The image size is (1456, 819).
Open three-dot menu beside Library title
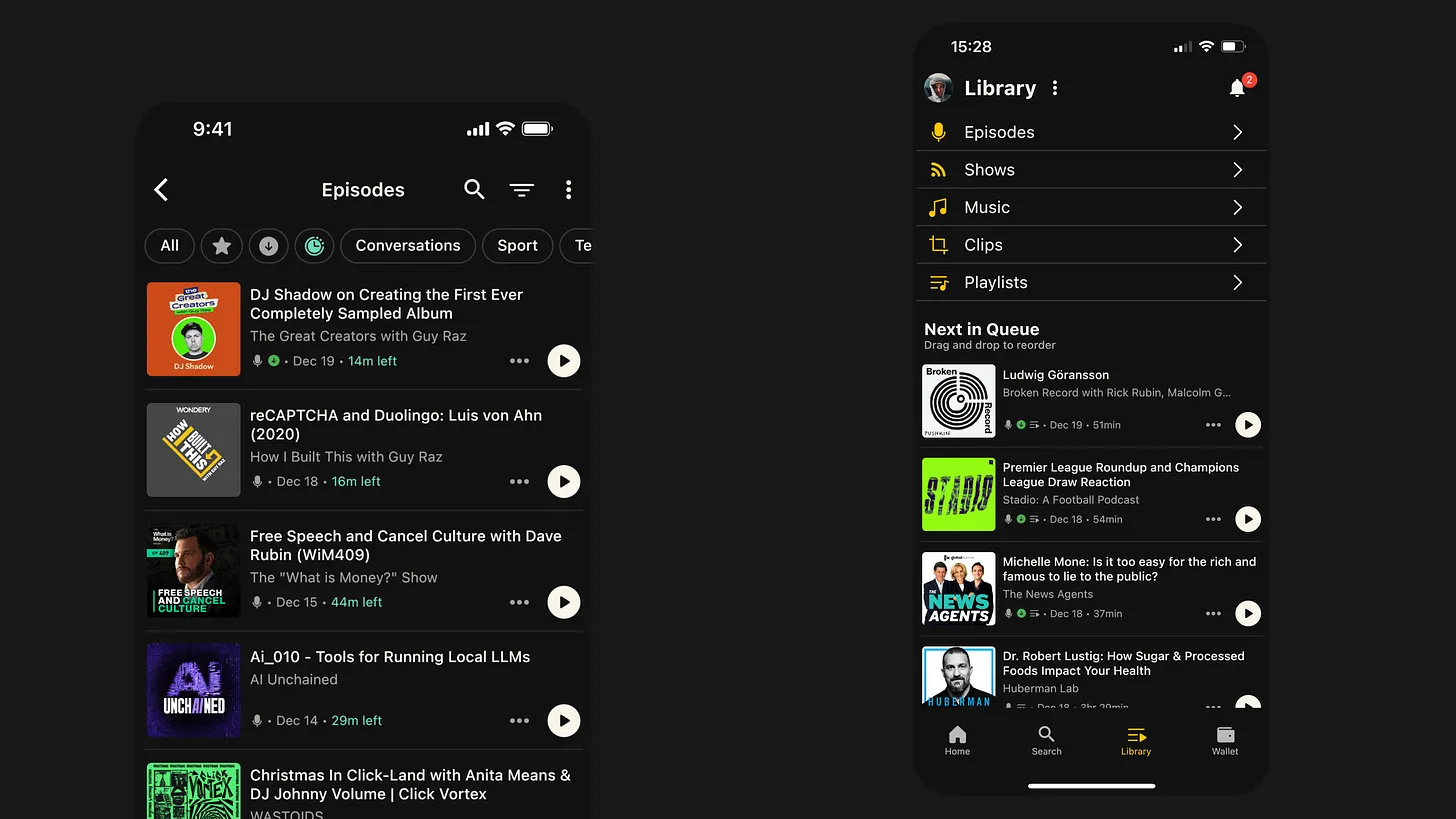tap(1055, 88)
